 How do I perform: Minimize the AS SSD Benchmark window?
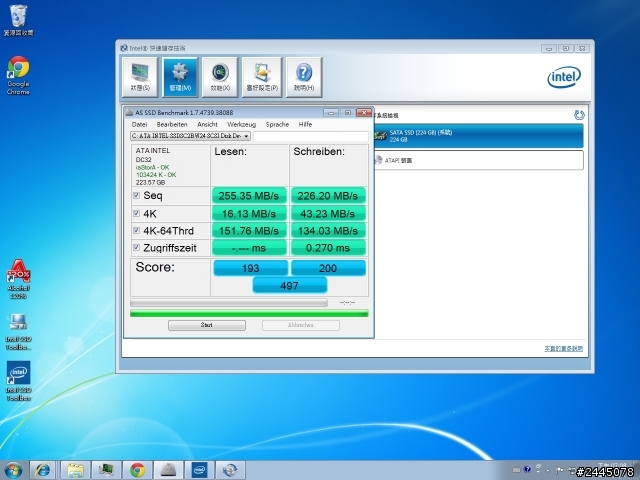(331, 113)
